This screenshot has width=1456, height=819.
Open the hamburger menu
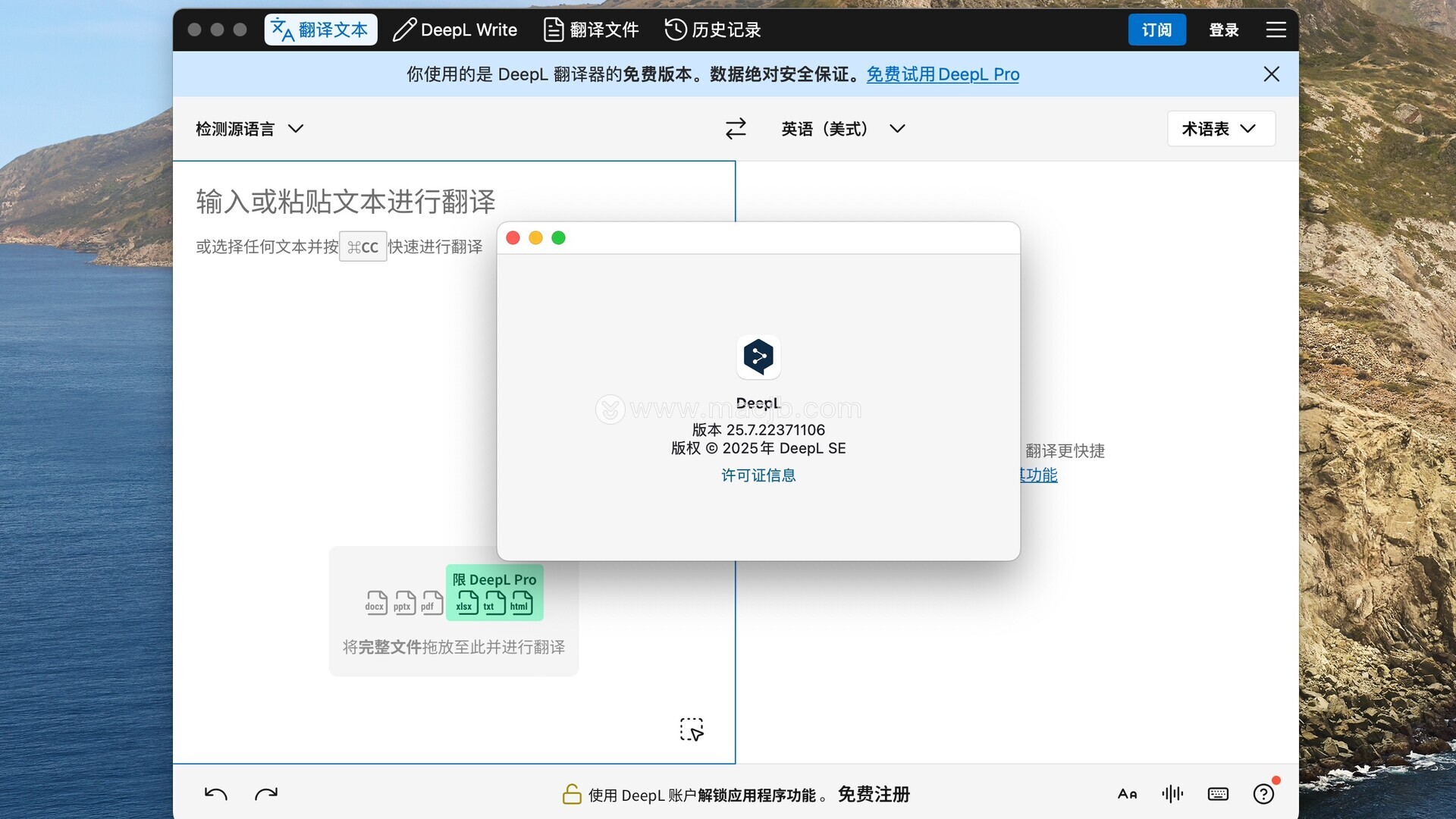(1276, 30)
